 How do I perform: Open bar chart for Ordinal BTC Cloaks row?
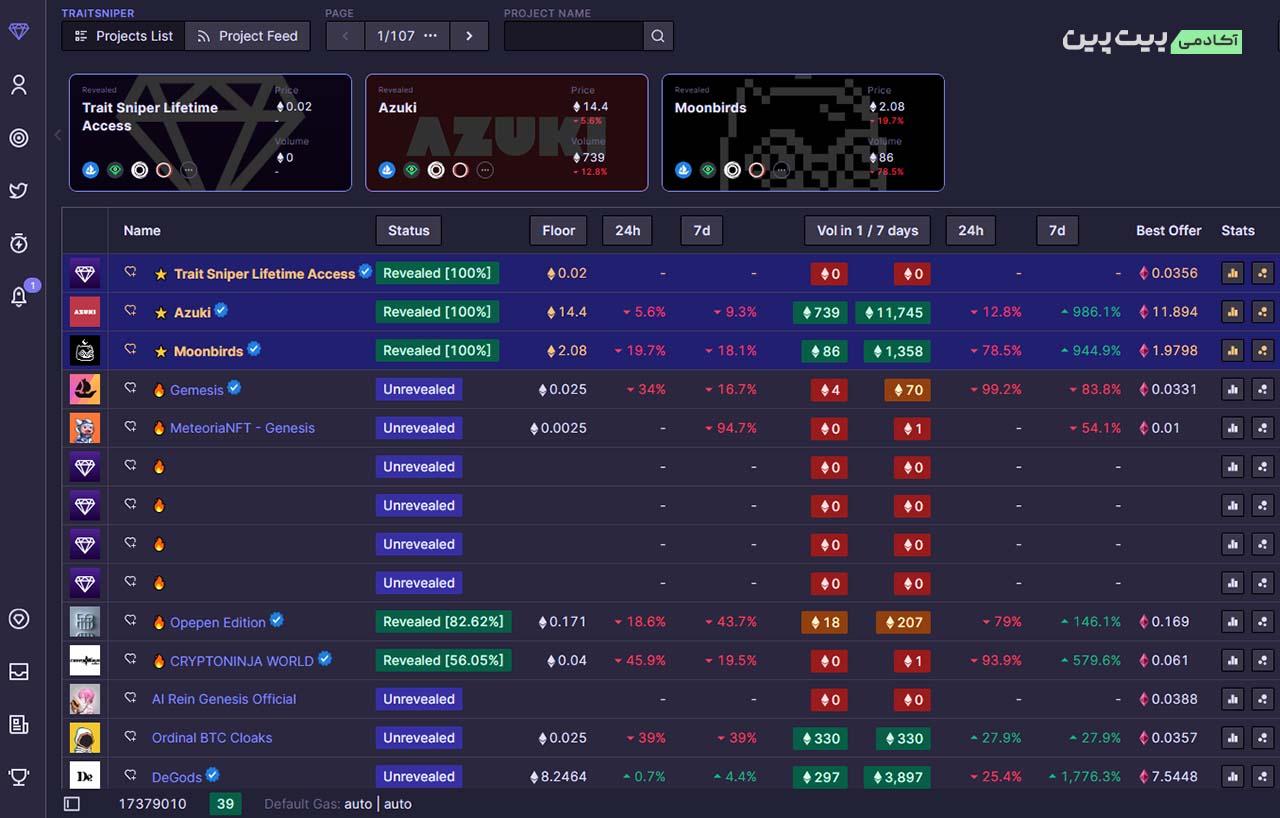click(1232, 738)
